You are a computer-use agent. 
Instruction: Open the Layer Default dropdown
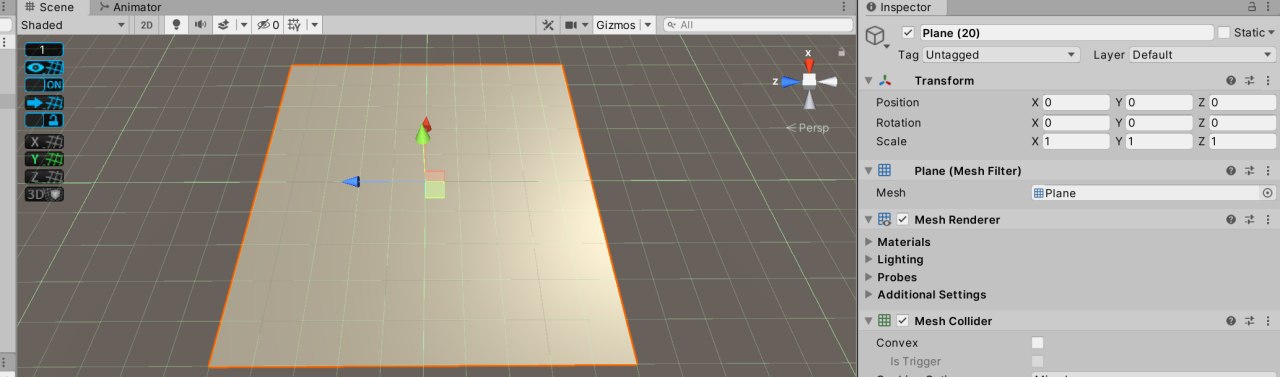click(x=1203, y=55)
